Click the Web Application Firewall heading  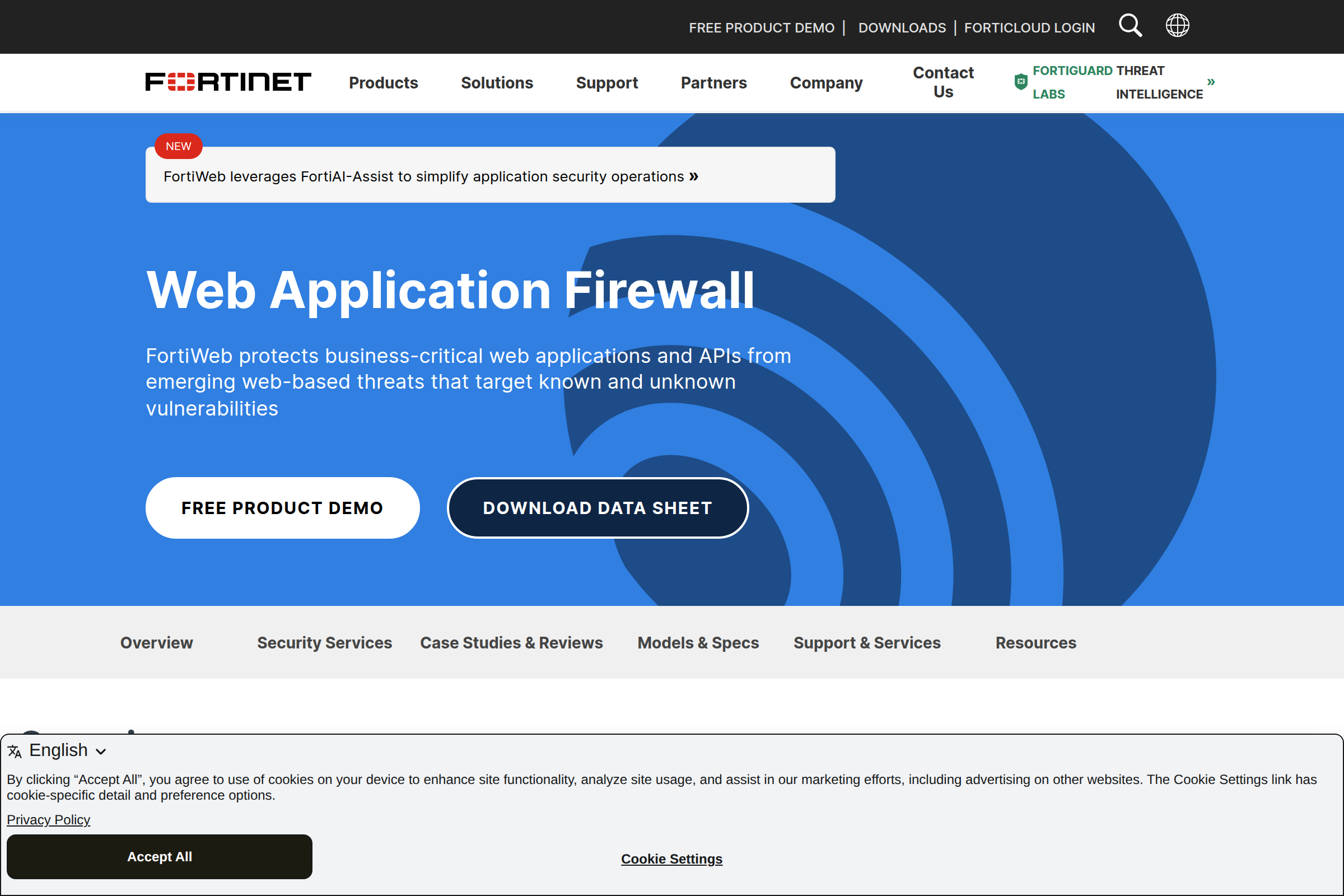coord(450,290)
